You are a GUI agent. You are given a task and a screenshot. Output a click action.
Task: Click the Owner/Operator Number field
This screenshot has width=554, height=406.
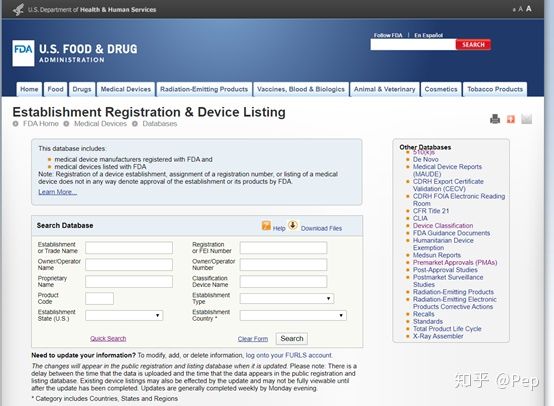[283, 265]
